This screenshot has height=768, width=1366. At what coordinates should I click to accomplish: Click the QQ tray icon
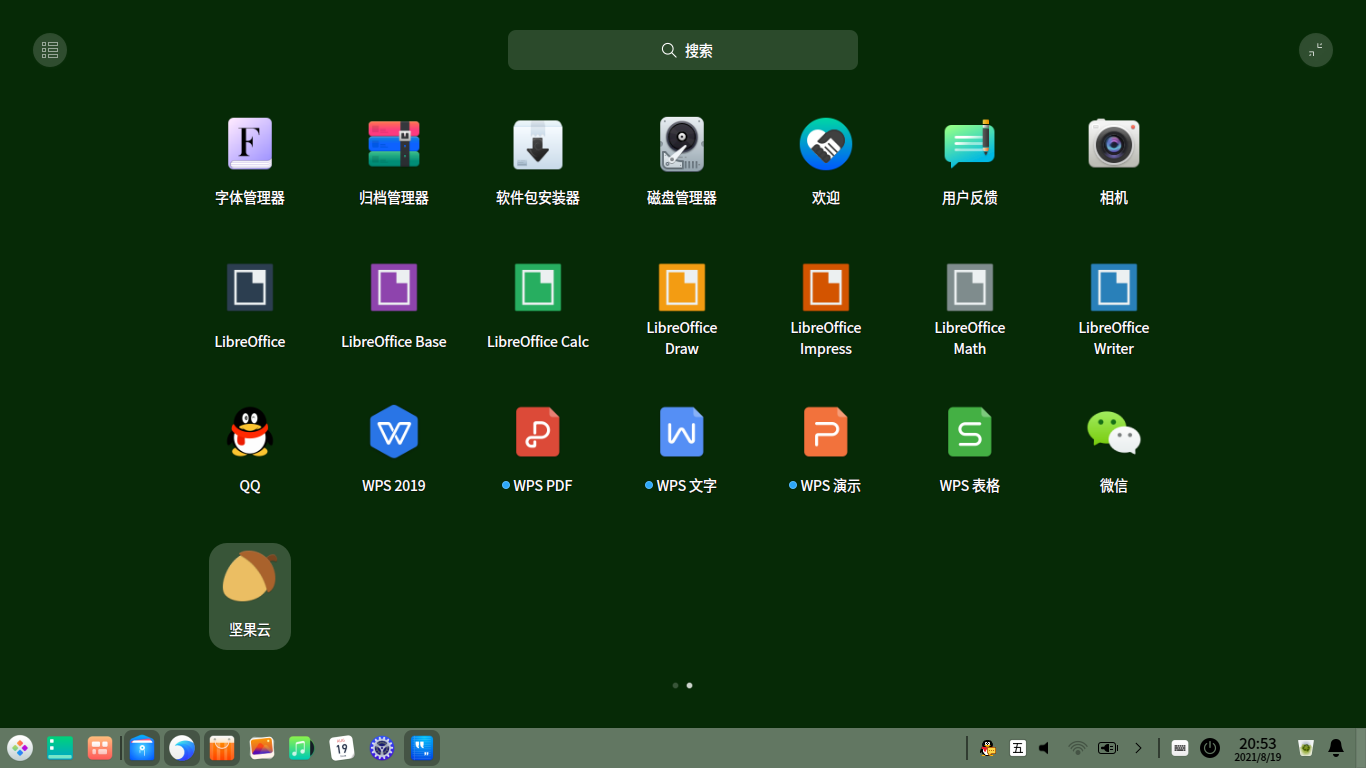(x=988, y=748)
